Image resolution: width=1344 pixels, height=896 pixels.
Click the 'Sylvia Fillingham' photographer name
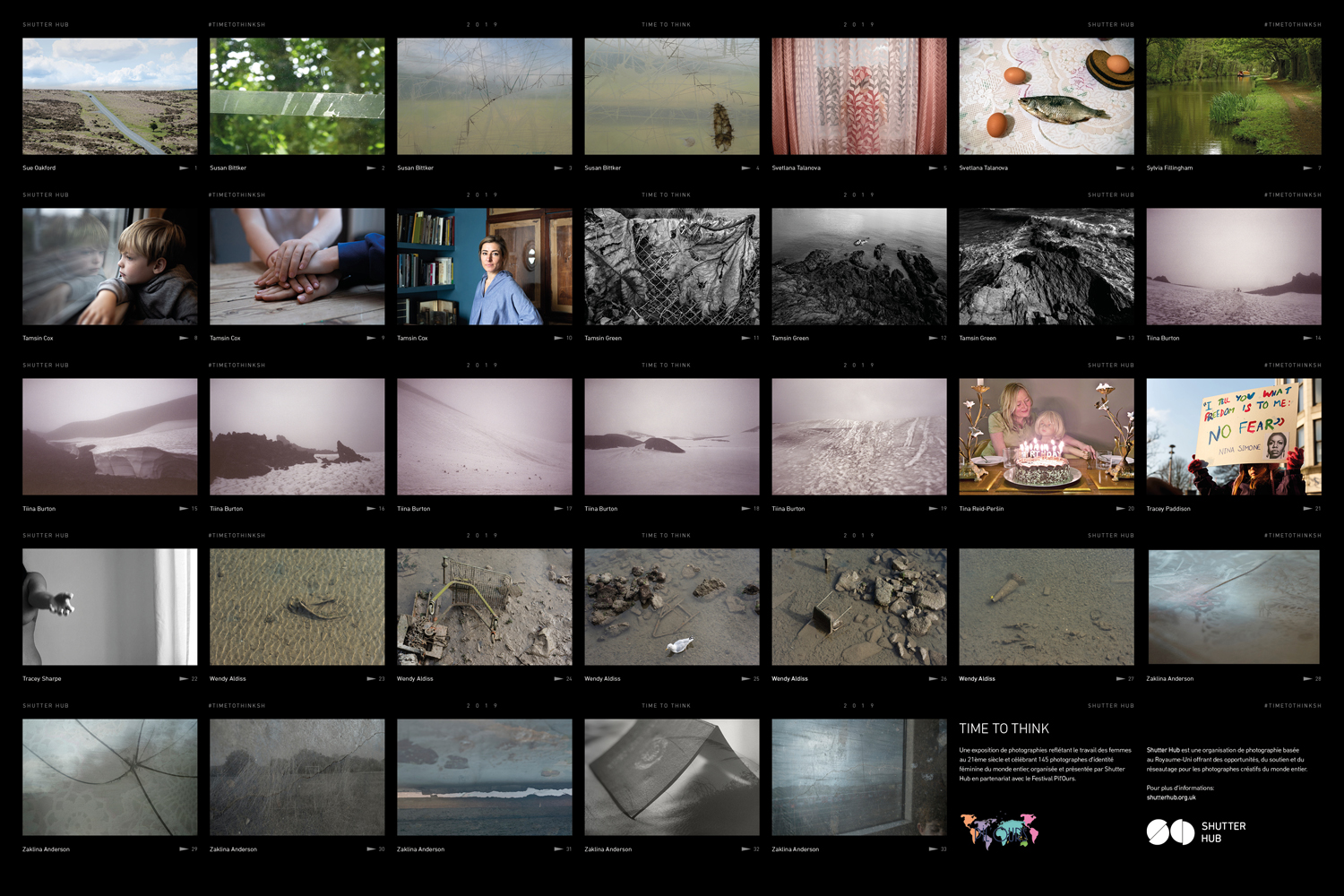click(1169, 168)
